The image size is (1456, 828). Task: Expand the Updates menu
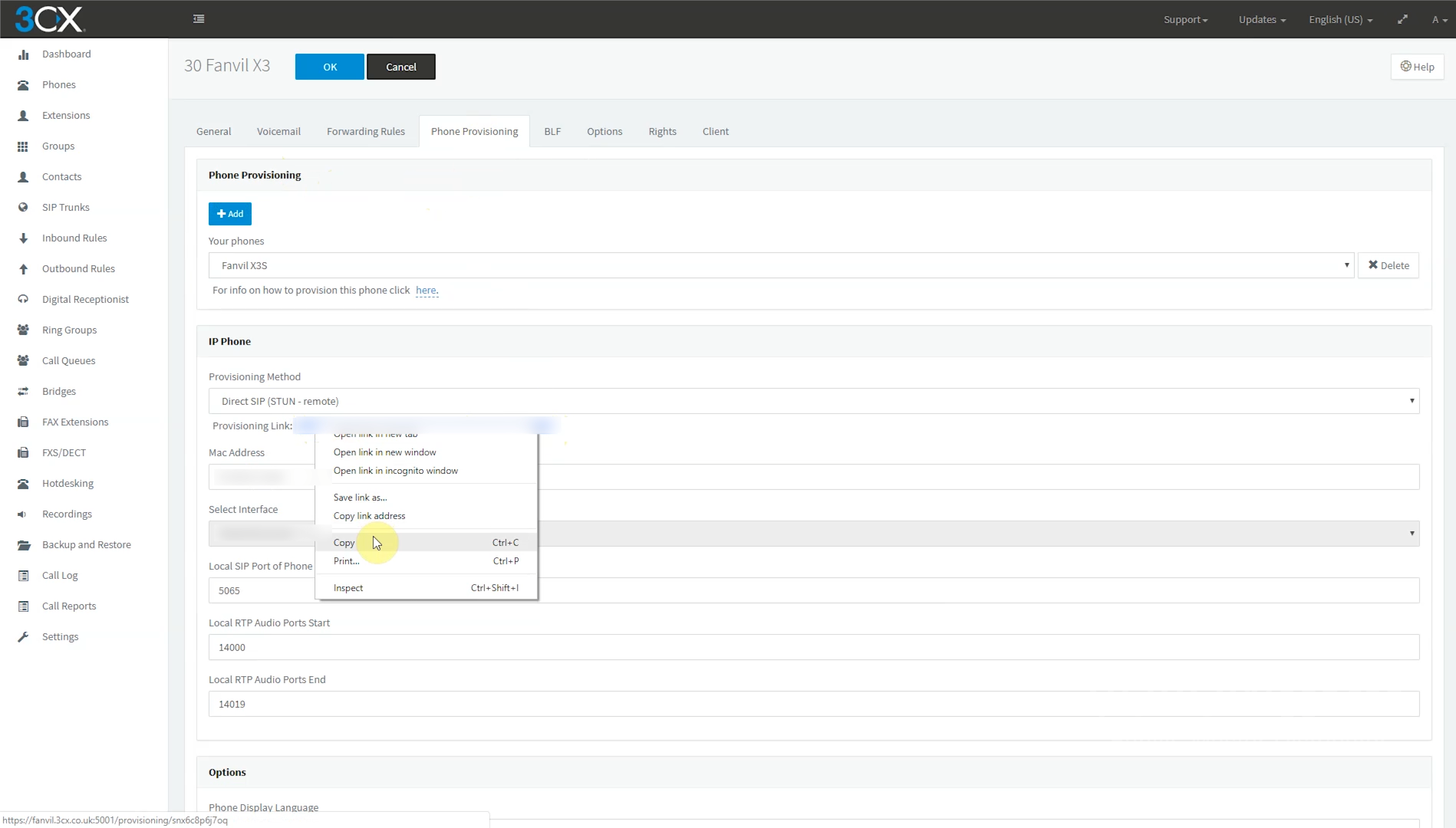1261,19
